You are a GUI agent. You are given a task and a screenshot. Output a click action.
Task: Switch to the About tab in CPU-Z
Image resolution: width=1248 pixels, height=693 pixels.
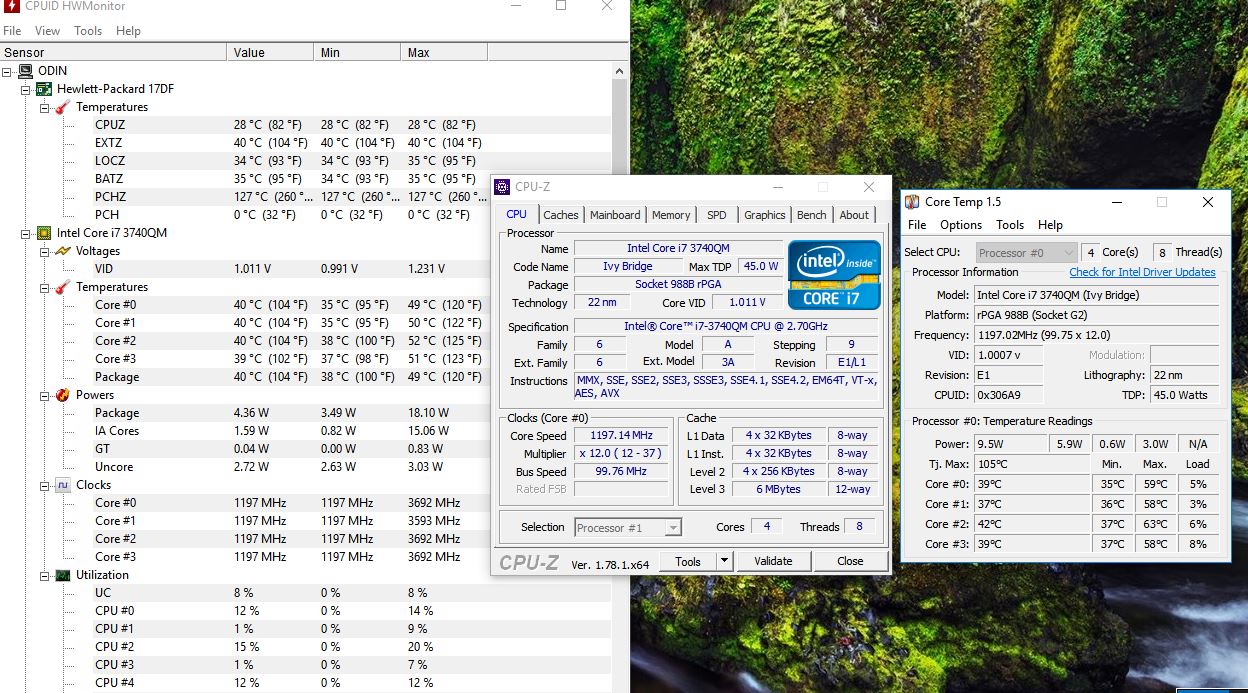click(854, 215)
